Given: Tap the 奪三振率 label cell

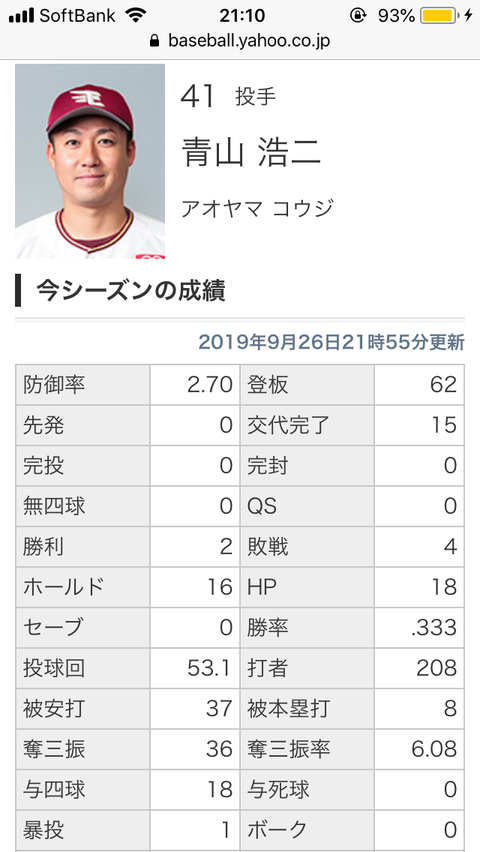Looking at the screenshot, I should coord(307,749).
